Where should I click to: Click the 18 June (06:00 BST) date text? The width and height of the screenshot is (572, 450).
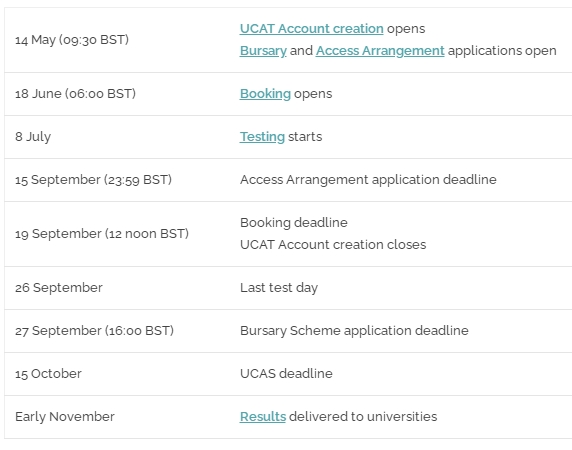tap(75, 94)
